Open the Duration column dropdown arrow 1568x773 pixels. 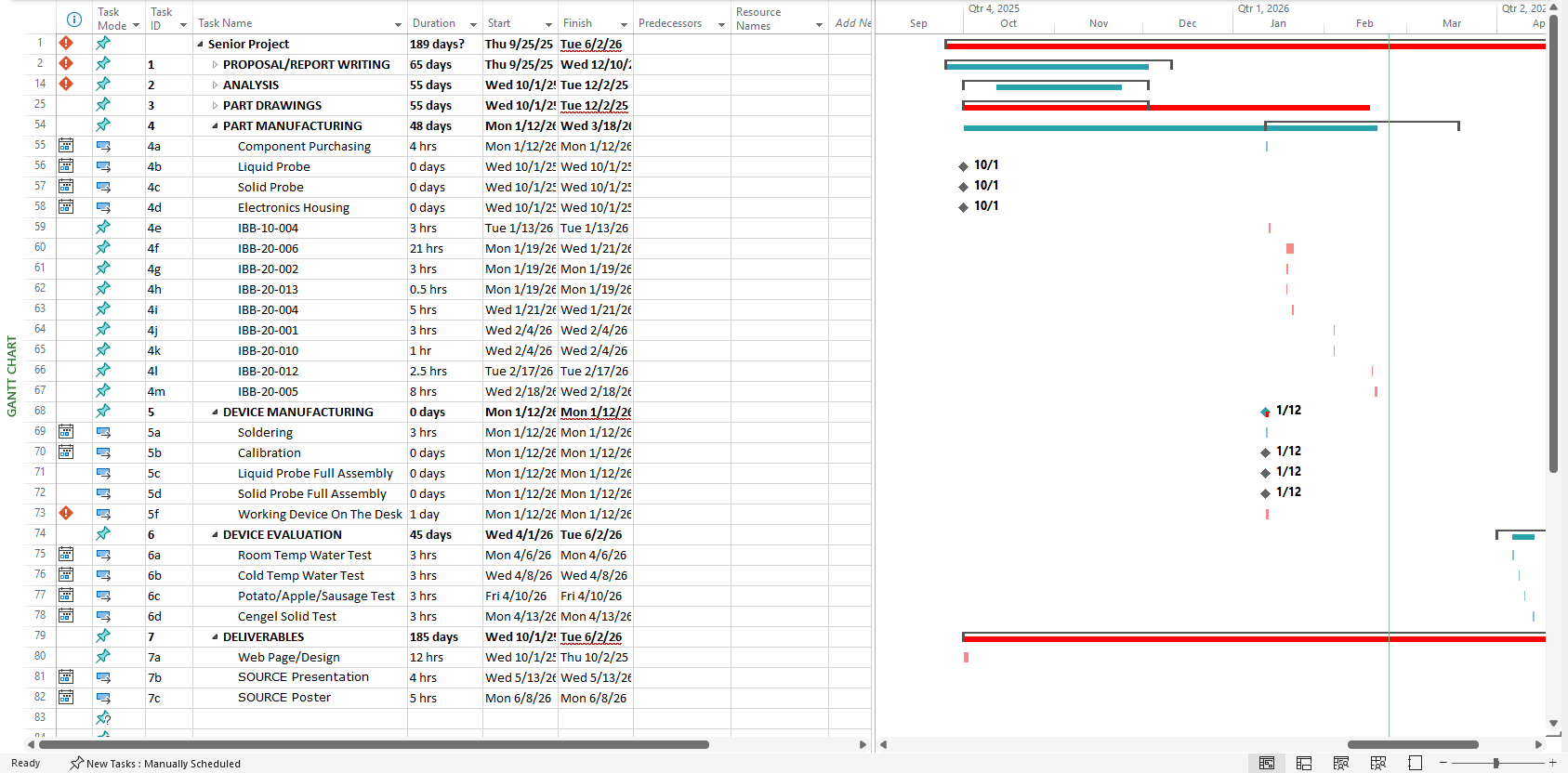point(473,24)
